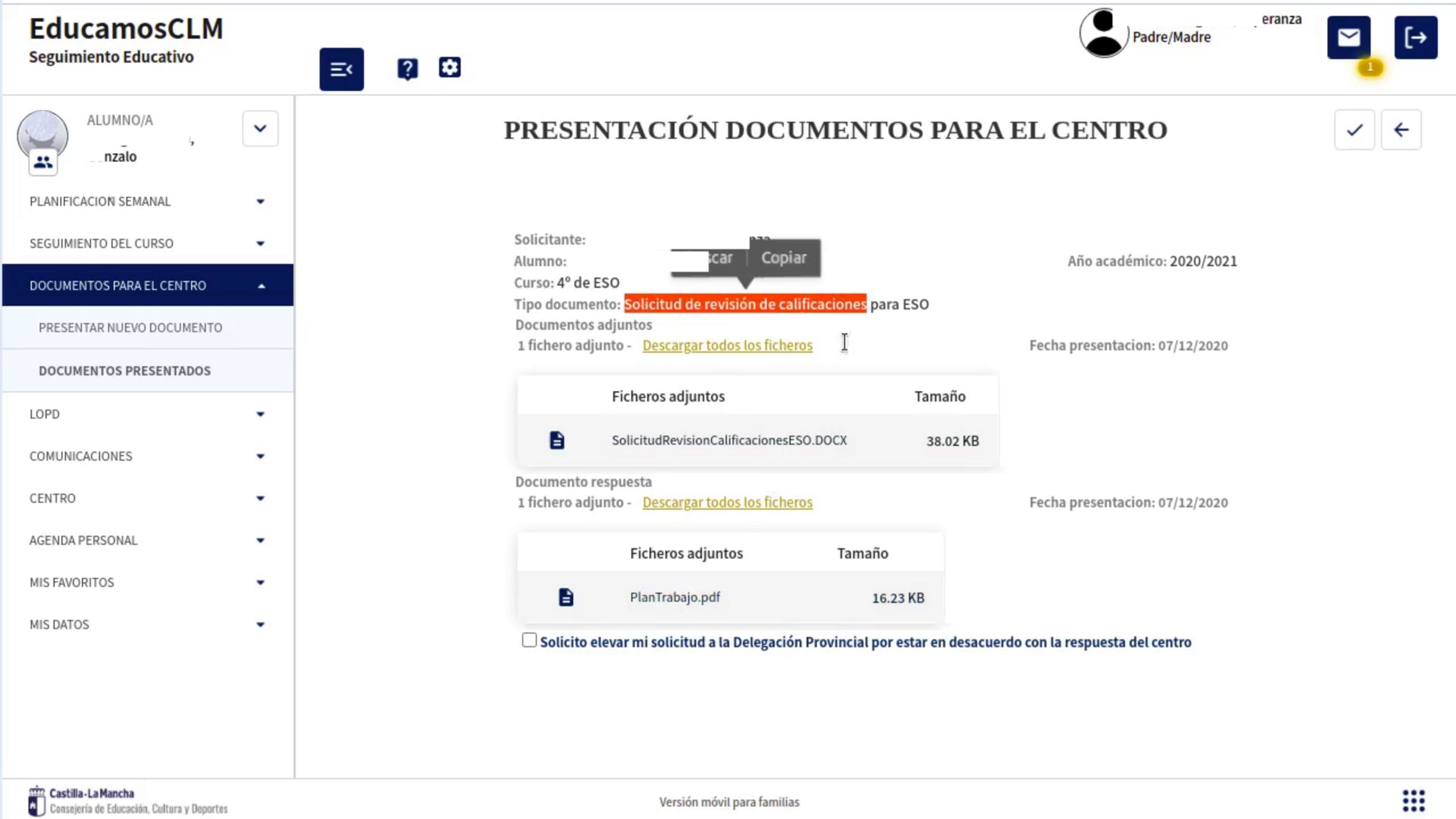The height and width of the screenshot is (819, 1456).
Task: Click the Copiar popup button
Action: pos(783,258)
